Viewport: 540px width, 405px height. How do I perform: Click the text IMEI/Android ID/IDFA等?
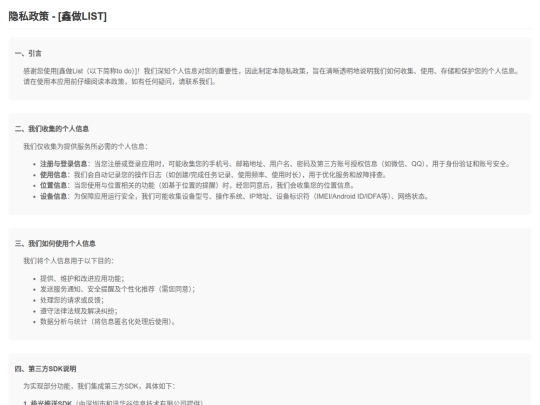pyautogui.click(x=353, y=196)
